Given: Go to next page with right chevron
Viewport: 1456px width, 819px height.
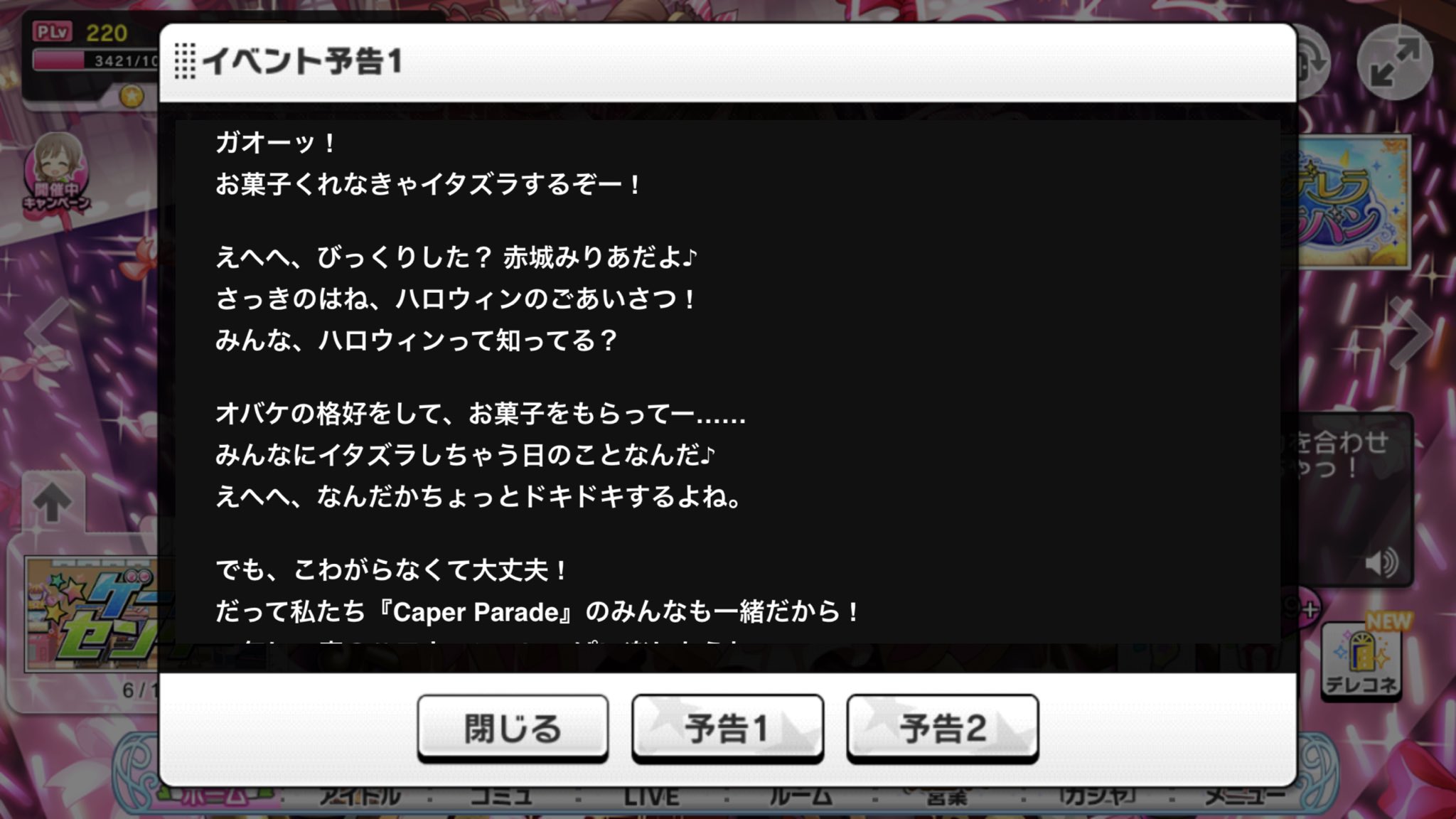Looking at the screenshot, I should click(1411, 332).
